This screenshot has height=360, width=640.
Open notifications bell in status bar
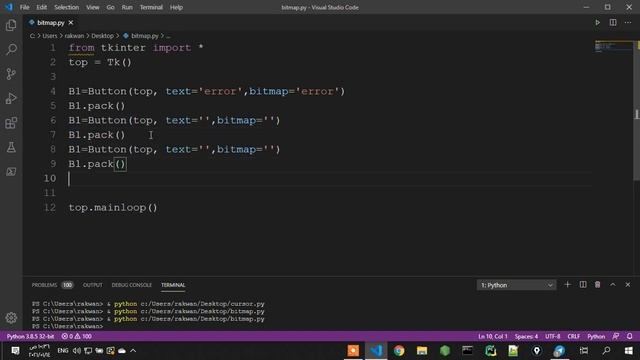pyautogui.click(x=630, y=336)
